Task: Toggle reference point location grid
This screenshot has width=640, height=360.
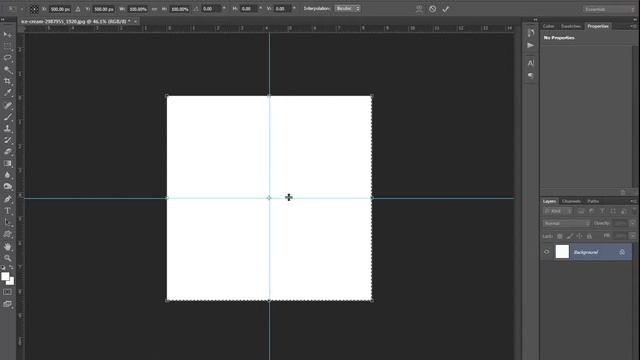Action: pyautogui.click(x=34, y=9)
